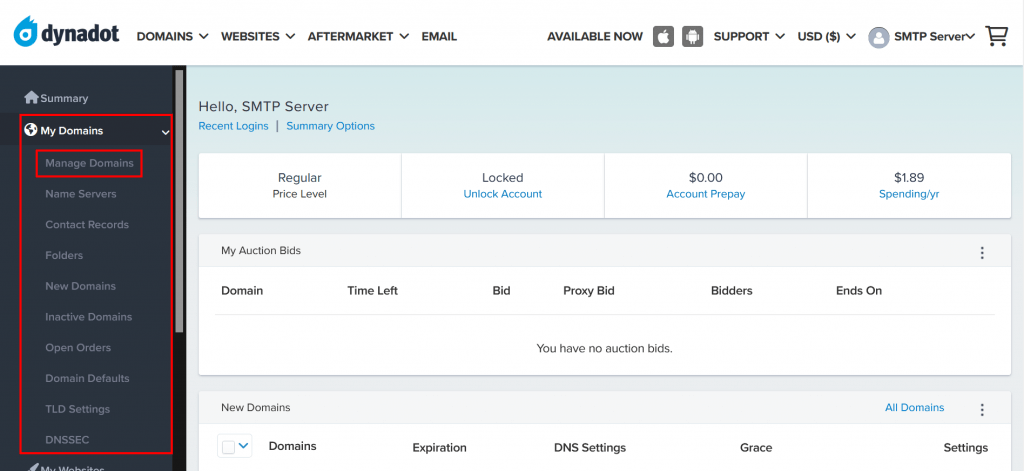1024x471 pixels.
Task: Select Manage Domains in sidebar
Action: click(89, 163)
